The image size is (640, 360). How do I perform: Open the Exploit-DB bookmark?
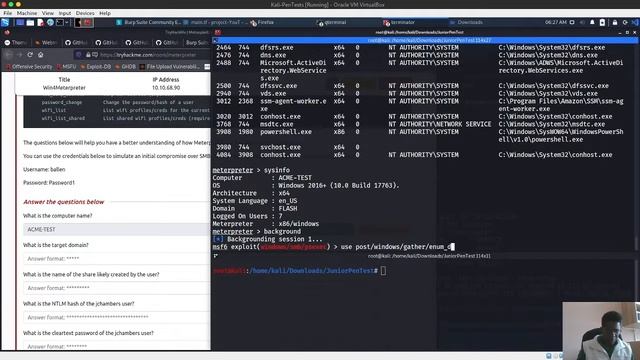coord(96,67)
